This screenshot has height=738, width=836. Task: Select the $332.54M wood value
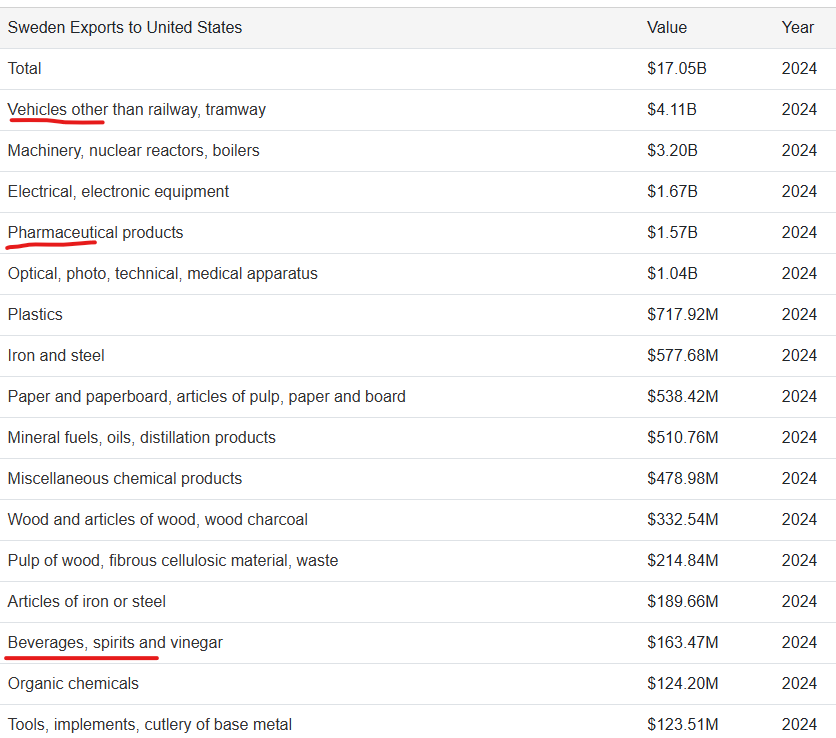pyautogui.click(x=682, y=519)
